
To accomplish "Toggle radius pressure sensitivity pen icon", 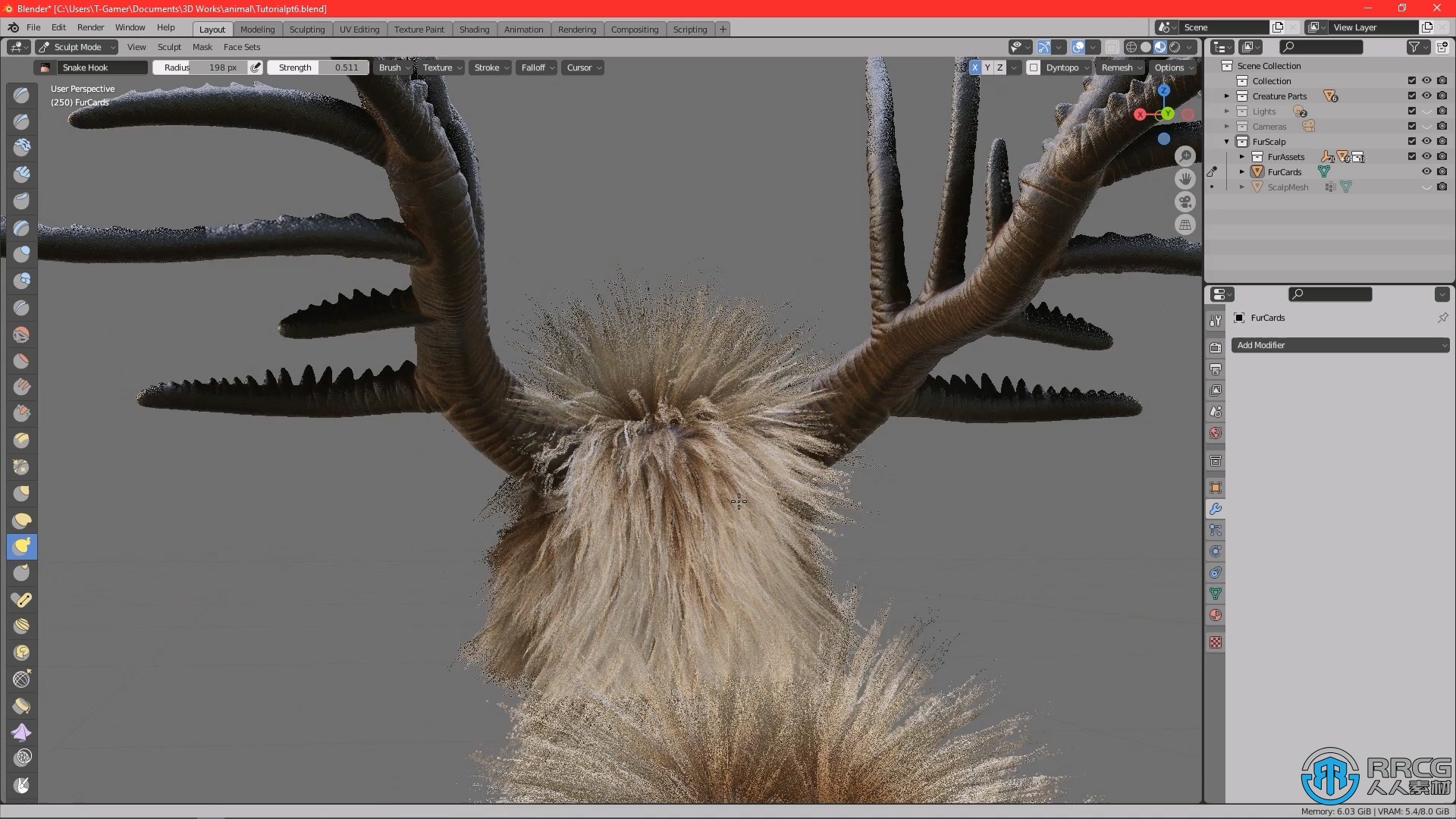I will [x=256, y=67].
